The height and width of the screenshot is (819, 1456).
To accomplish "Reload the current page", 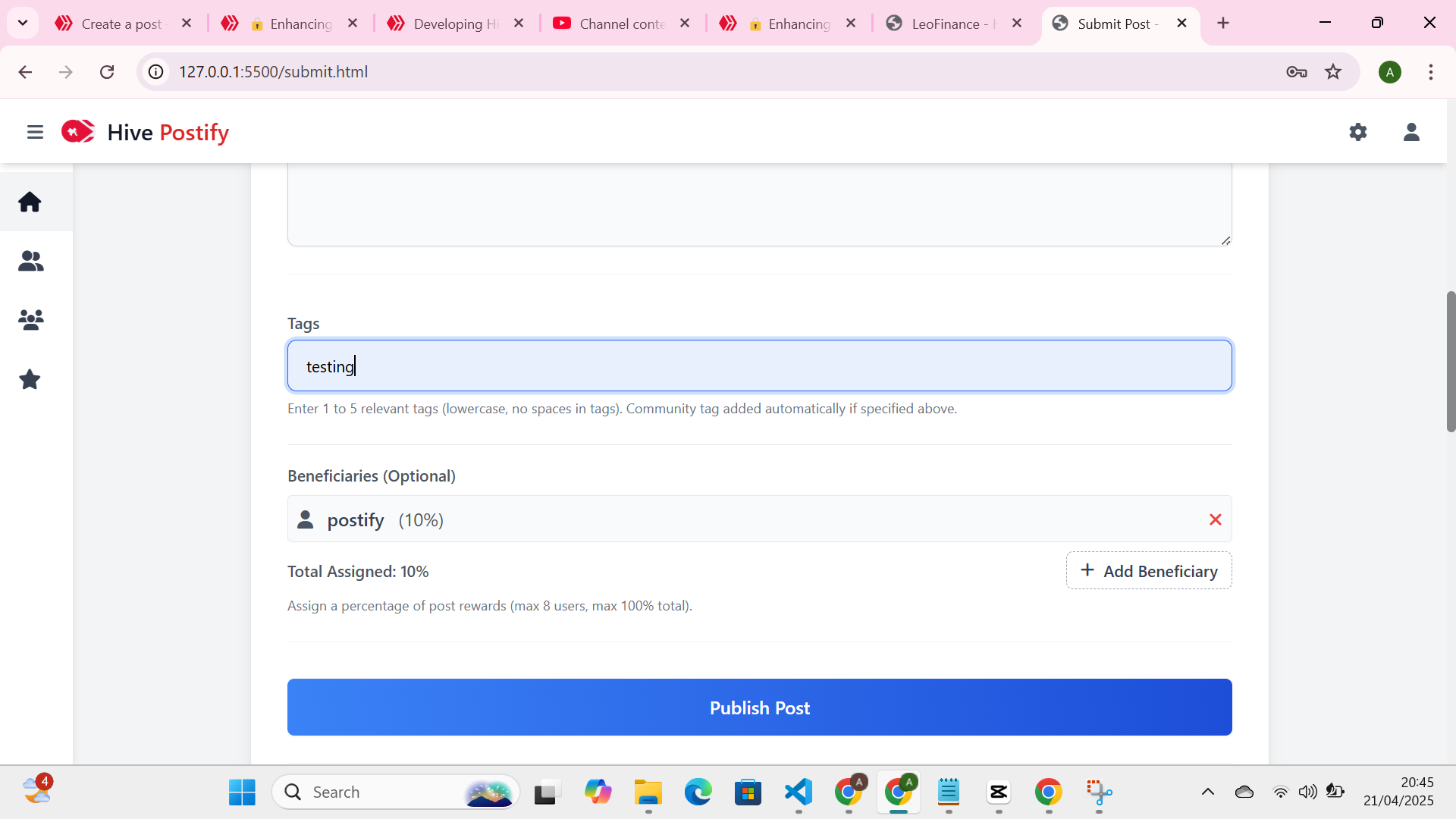I will click(x=107, y=72).
